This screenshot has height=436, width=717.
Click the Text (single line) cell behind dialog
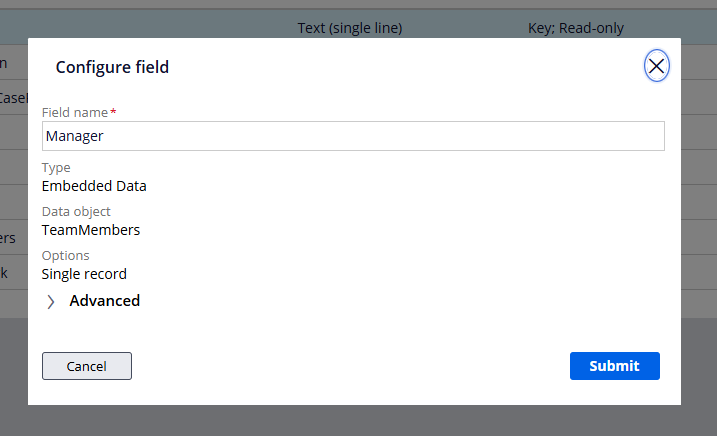350,28
